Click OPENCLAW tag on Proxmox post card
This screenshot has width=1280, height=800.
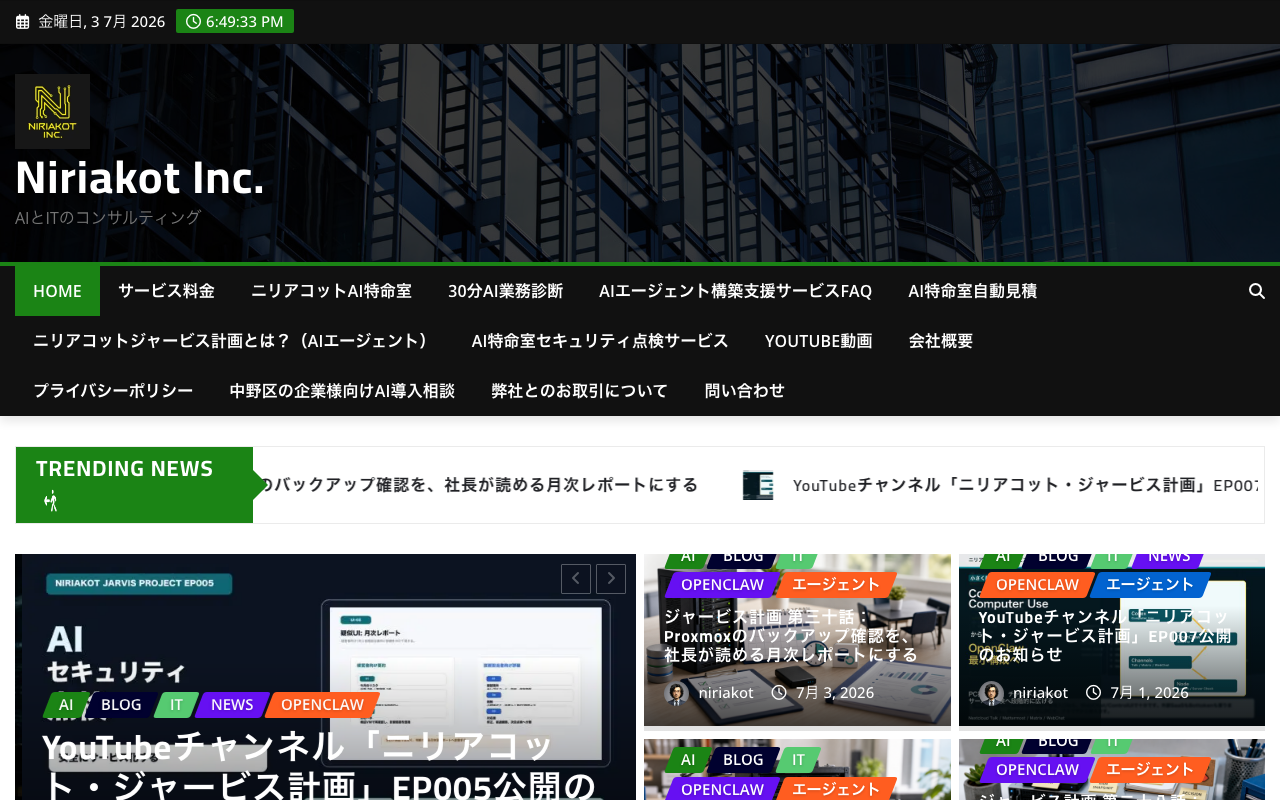pyautogui.click(x=722, y=585)
